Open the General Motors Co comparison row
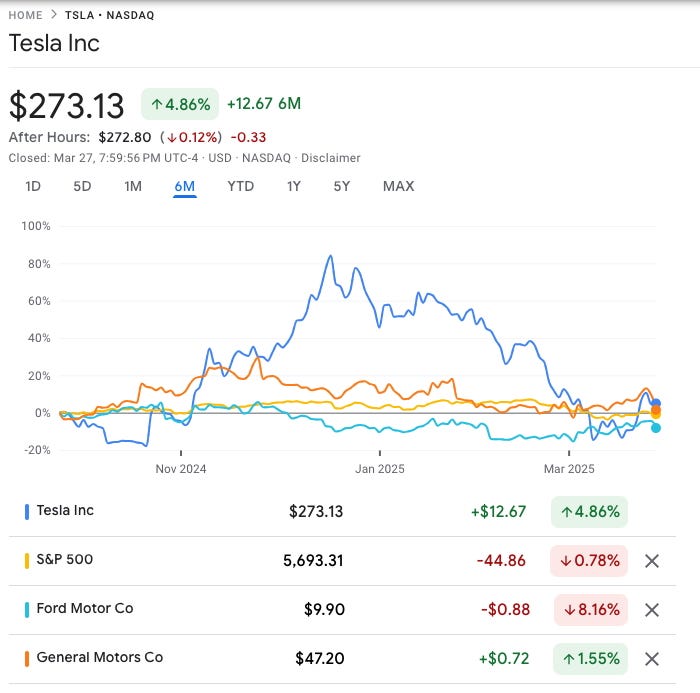This screenshot has height=693, width=700. [x=342, y=659]
